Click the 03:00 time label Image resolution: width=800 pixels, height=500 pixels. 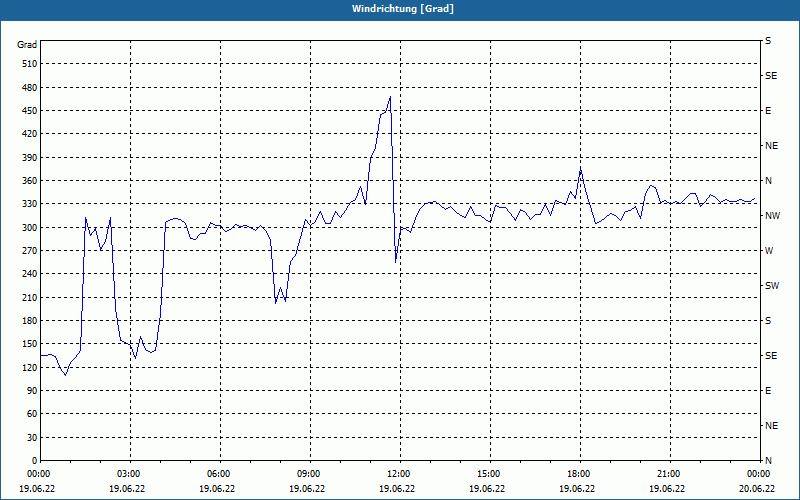pyautogui.click(x=129, y=474)
